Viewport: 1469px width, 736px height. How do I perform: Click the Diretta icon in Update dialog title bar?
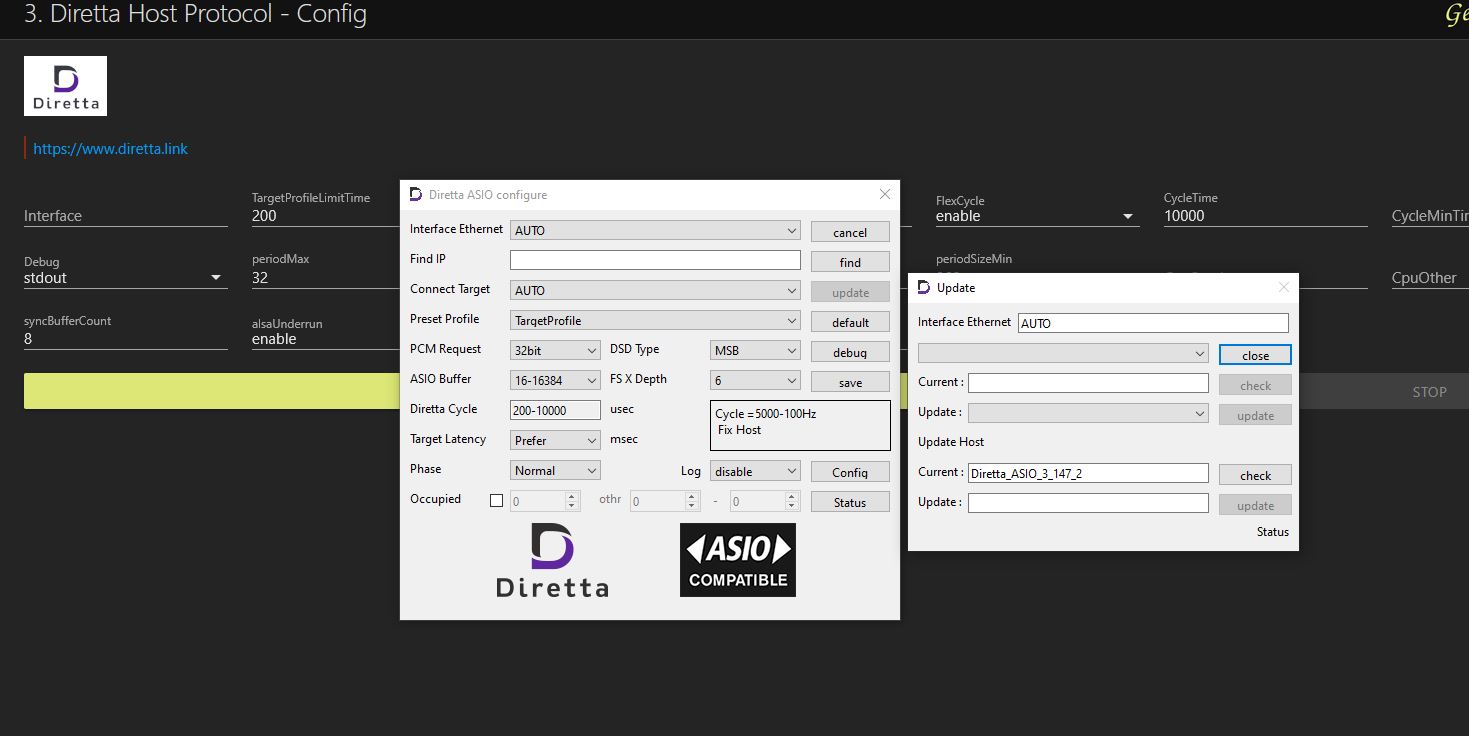coord(924,287)
